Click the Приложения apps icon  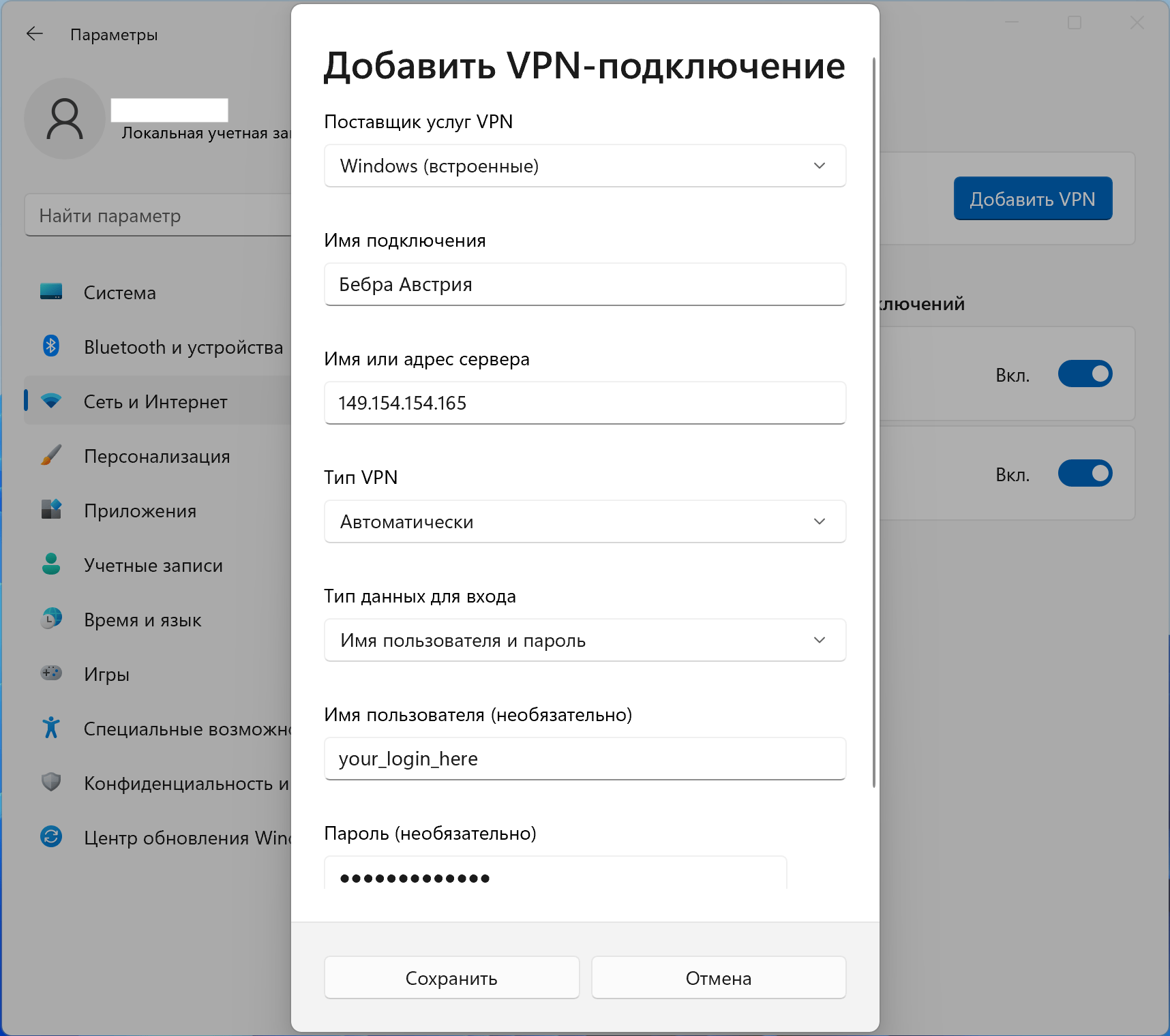pos(51,510)
